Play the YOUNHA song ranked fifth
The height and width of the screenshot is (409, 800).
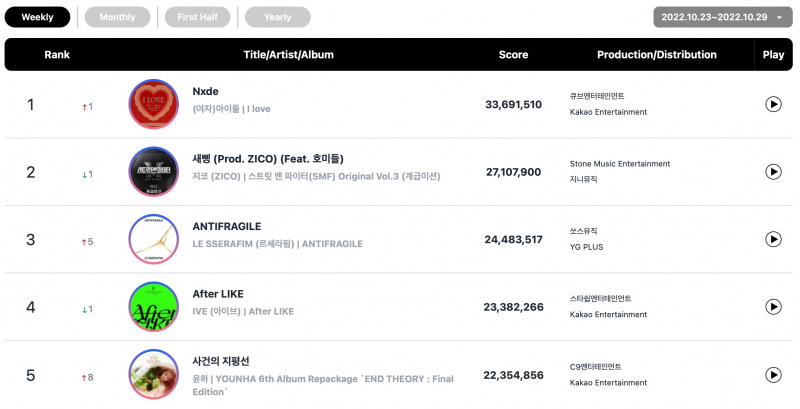[773, 375]
